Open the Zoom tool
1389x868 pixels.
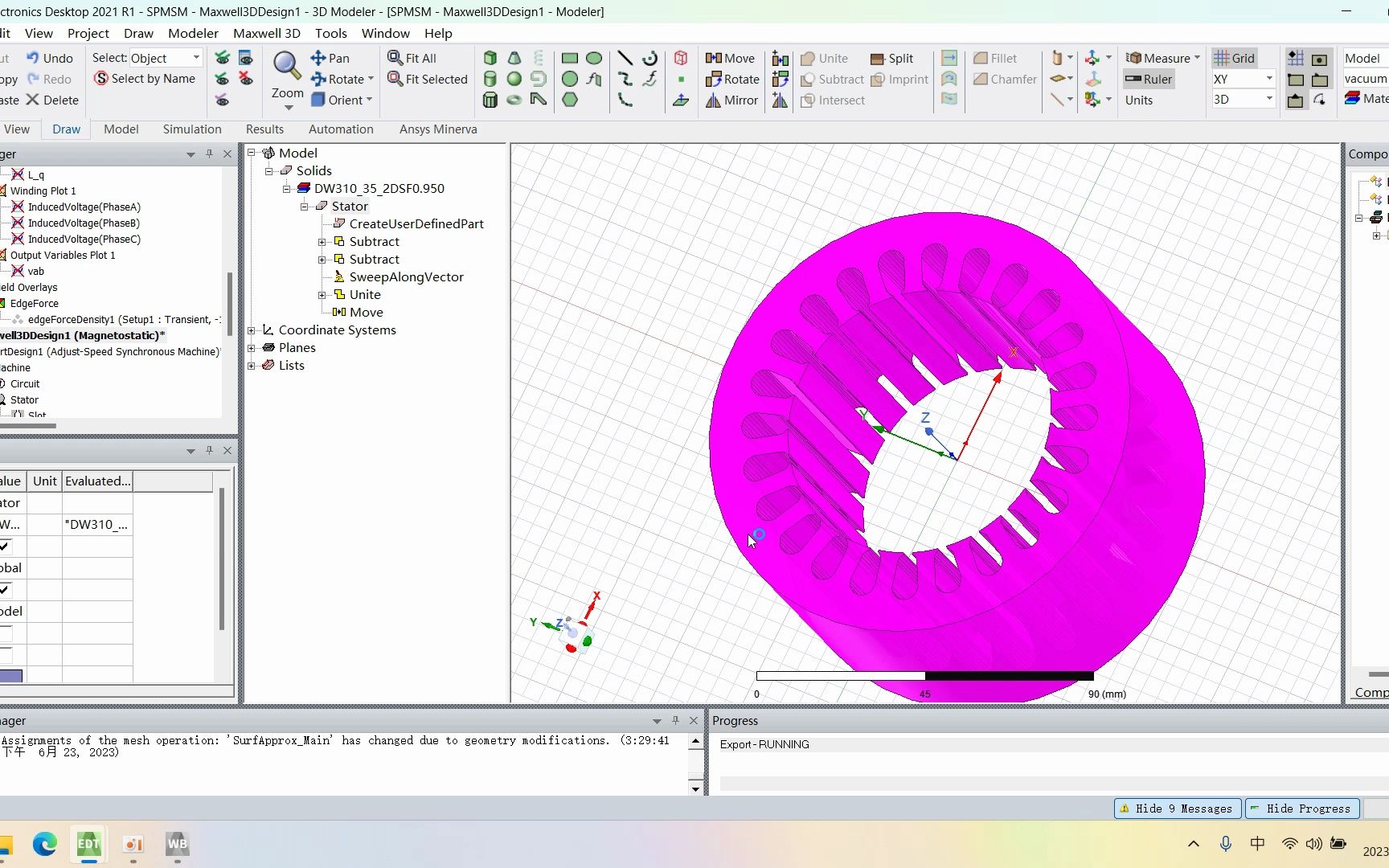coord(287,74)
